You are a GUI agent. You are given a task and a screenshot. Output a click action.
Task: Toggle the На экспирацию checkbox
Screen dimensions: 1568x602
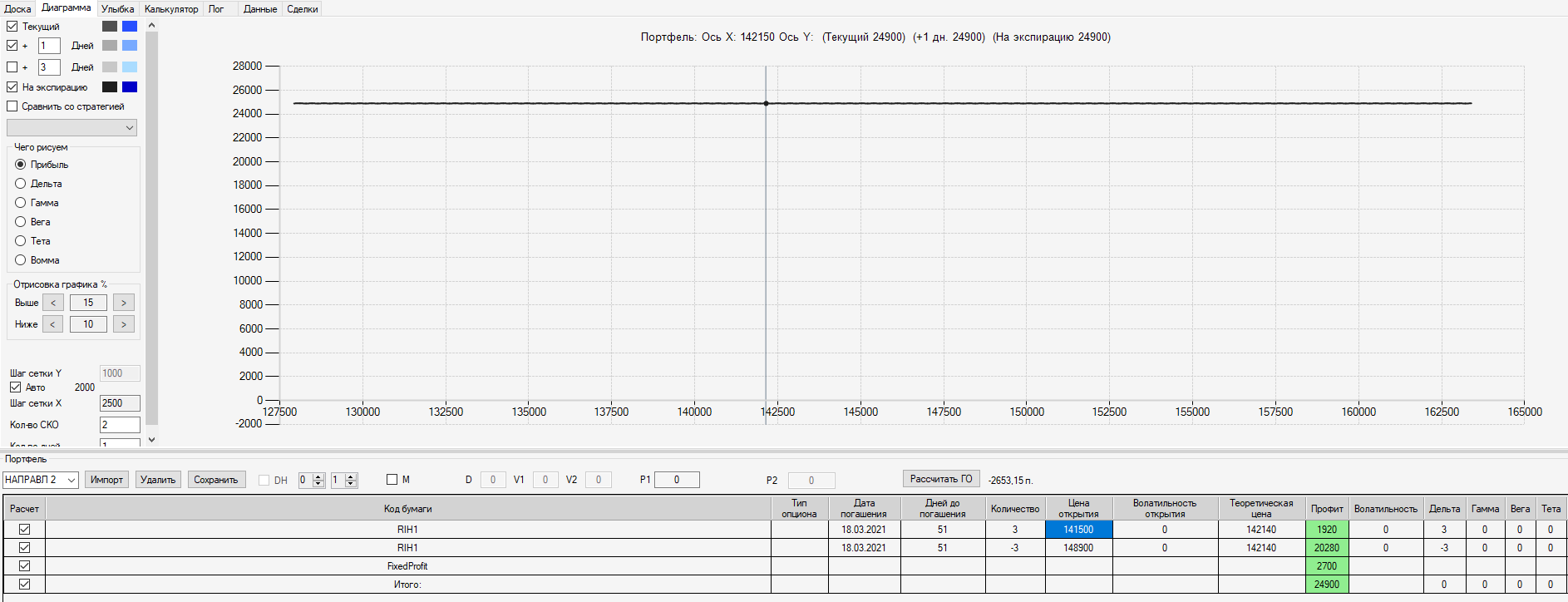pos(12,86)
